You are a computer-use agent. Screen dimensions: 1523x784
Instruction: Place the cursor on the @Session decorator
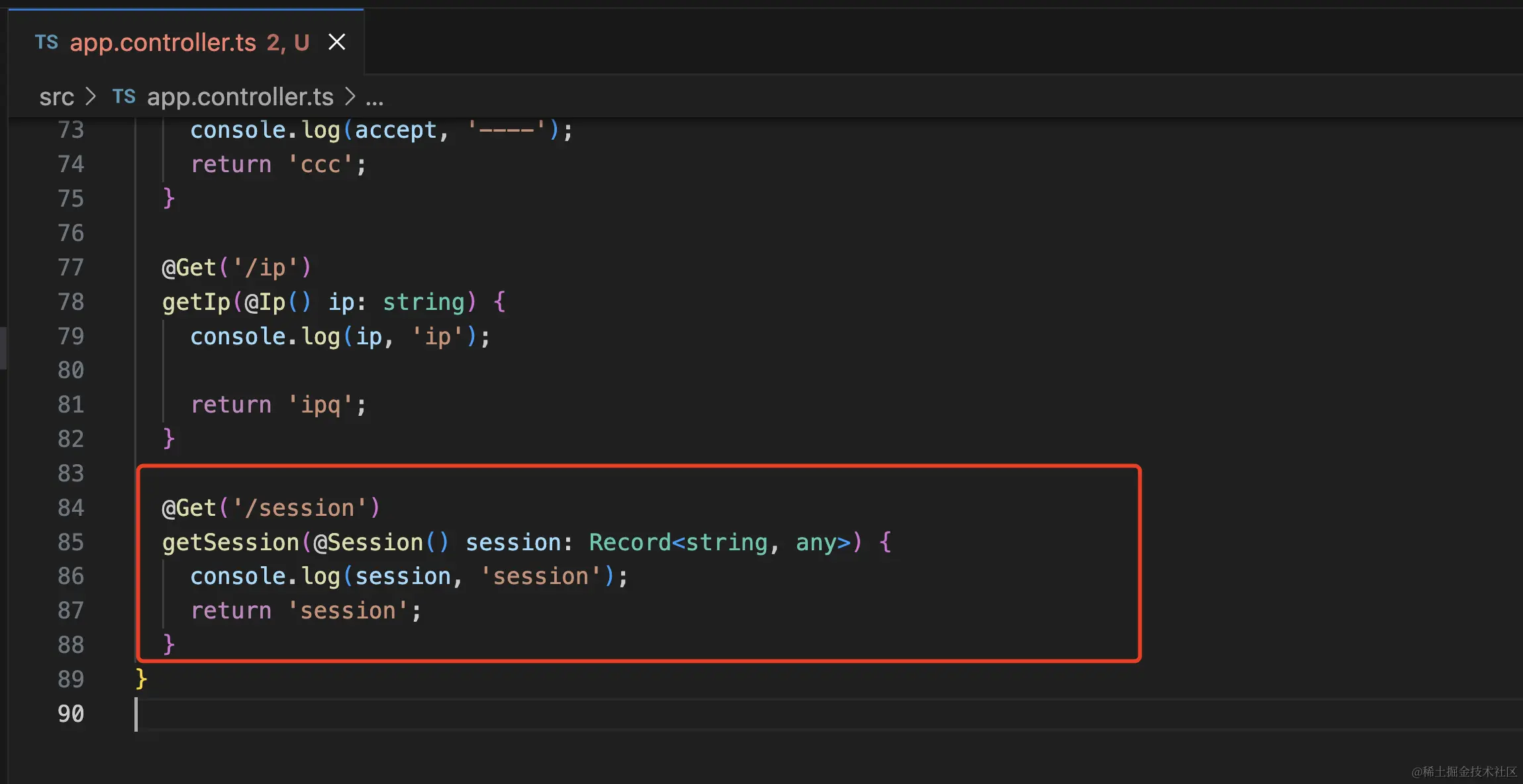pos(368,542)
